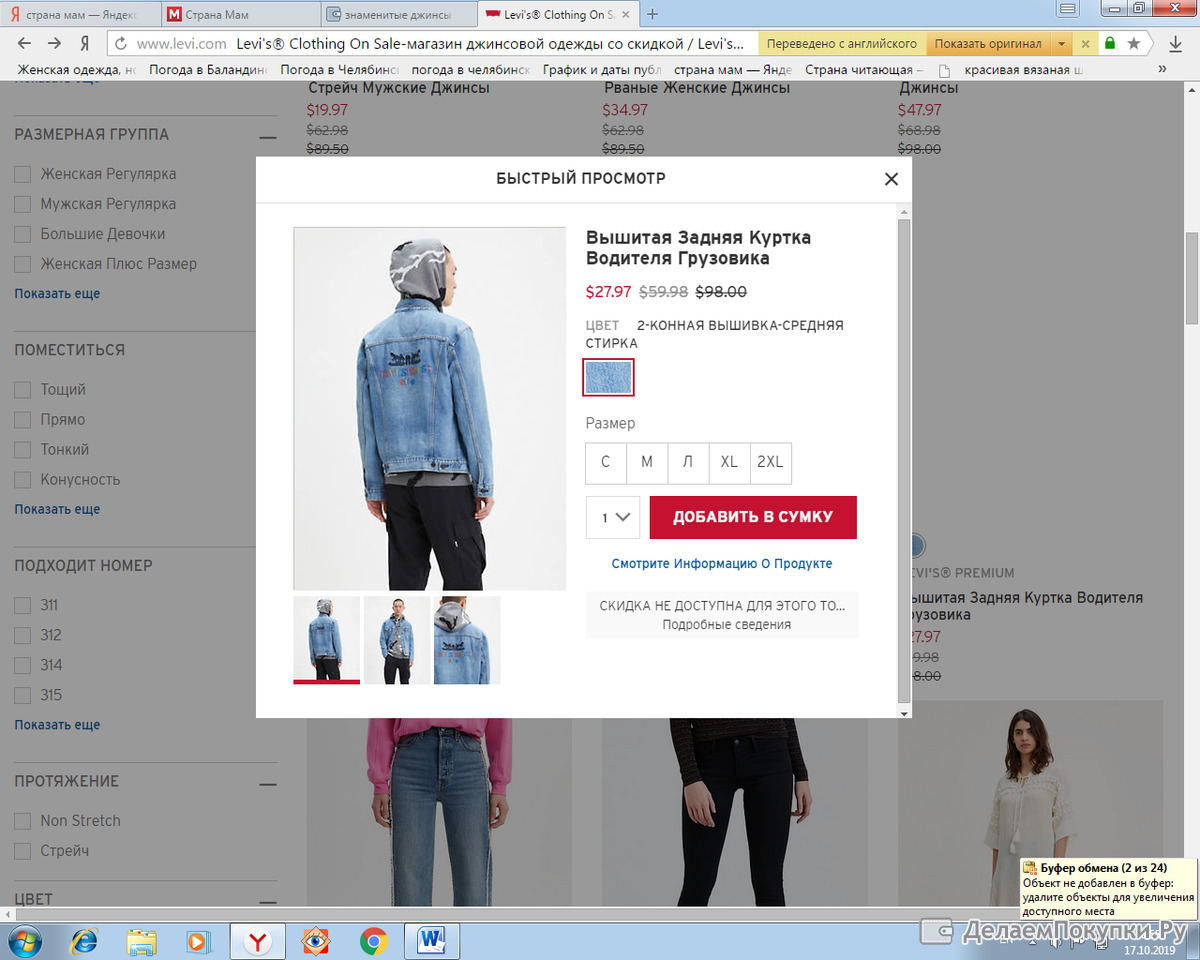
Task: Open 'Женская одежда' bookmark
Action: (77, 70)
